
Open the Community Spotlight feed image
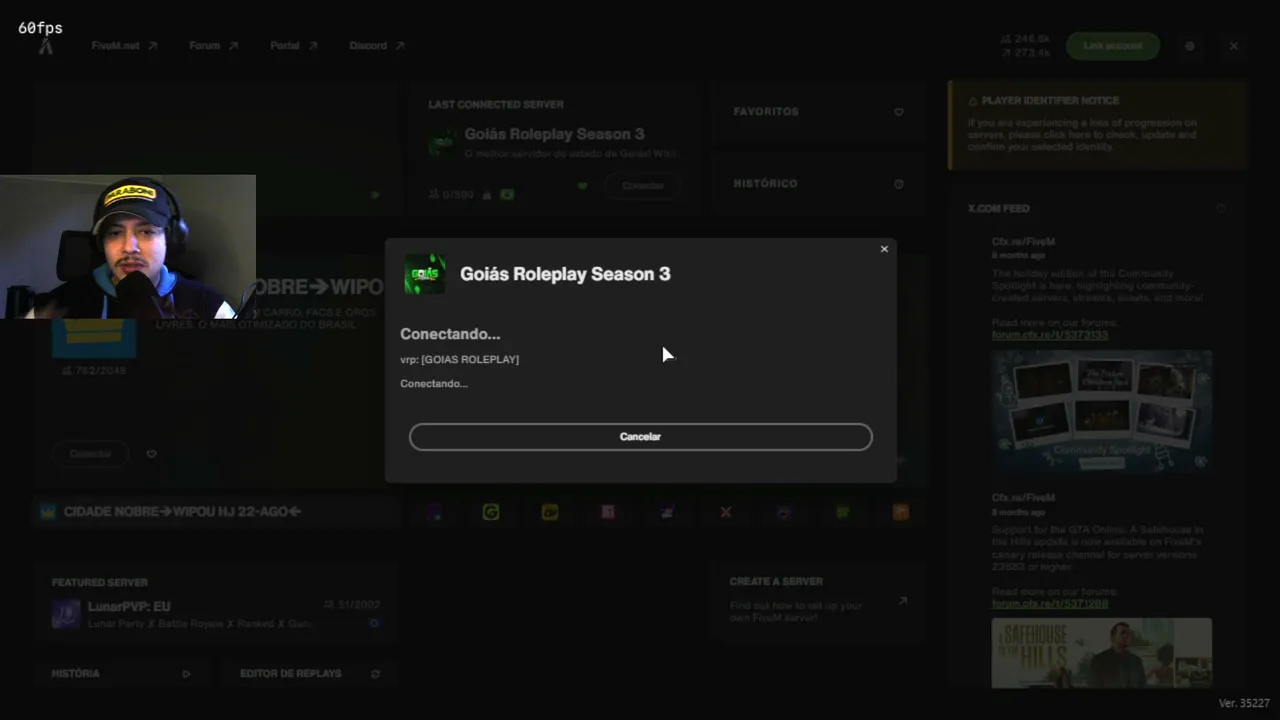tap(1102, 410)
